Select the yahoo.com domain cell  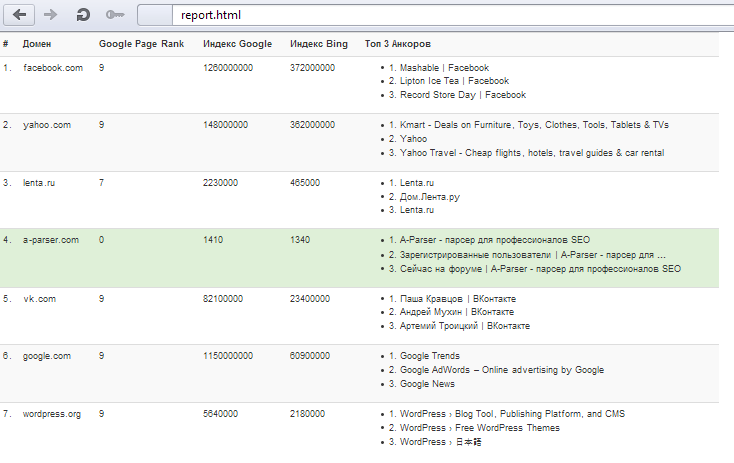pyautogui.click(x=47, y=125)
